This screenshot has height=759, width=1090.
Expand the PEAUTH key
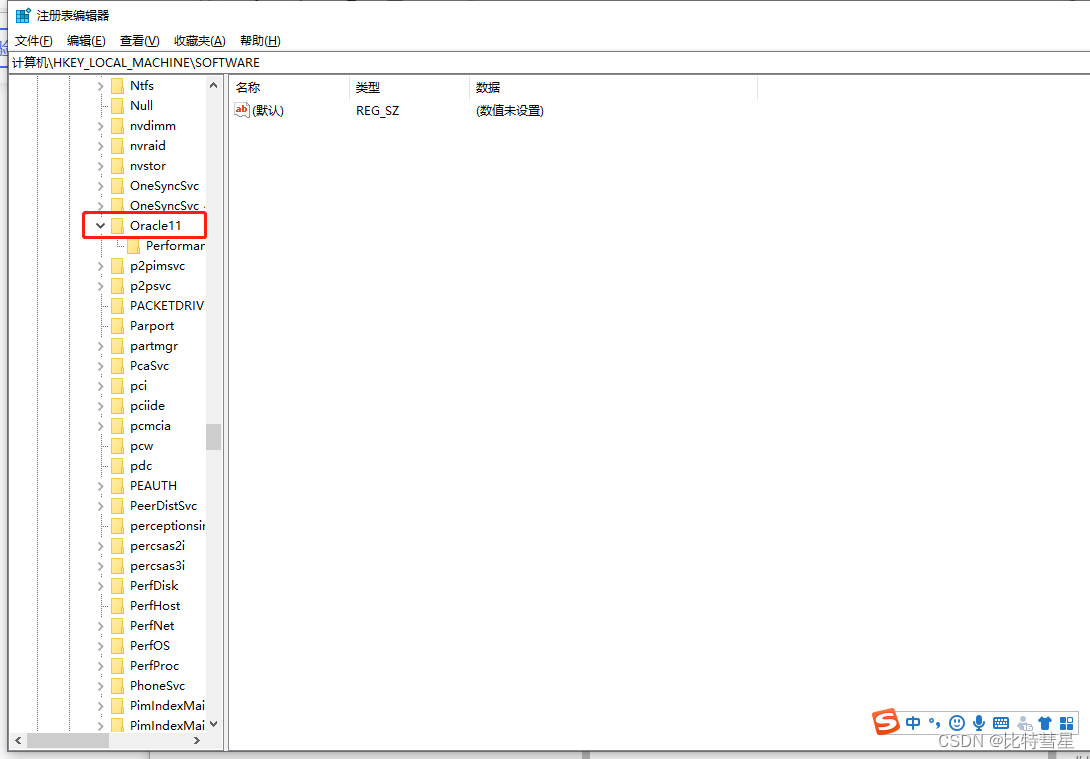[x=100, y=486]
